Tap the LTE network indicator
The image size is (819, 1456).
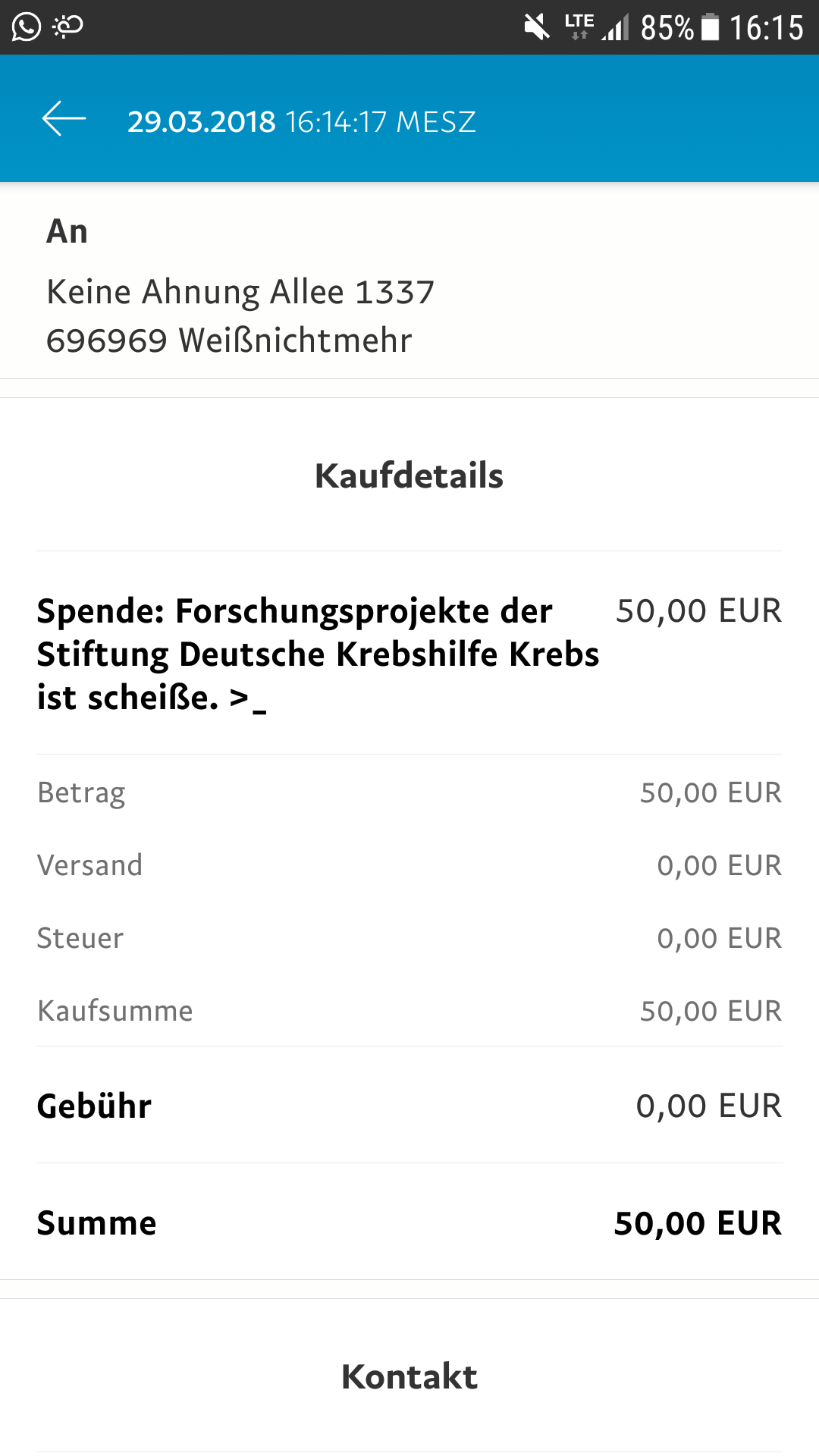[579, 26]
